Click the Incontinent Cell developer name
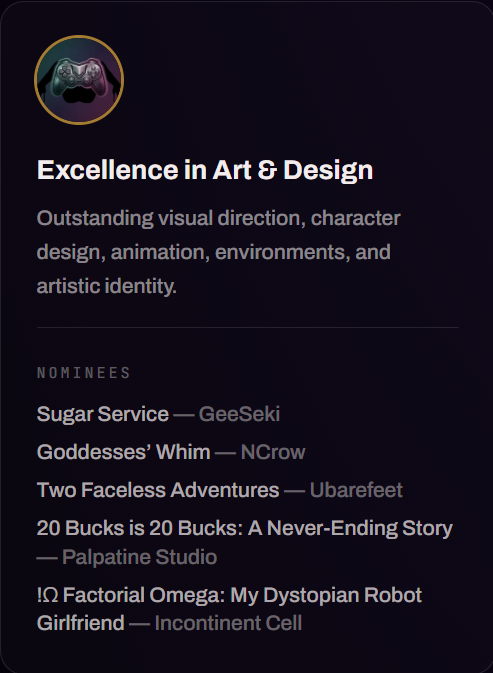Screen dimensions: 493x673 point(228,623)
